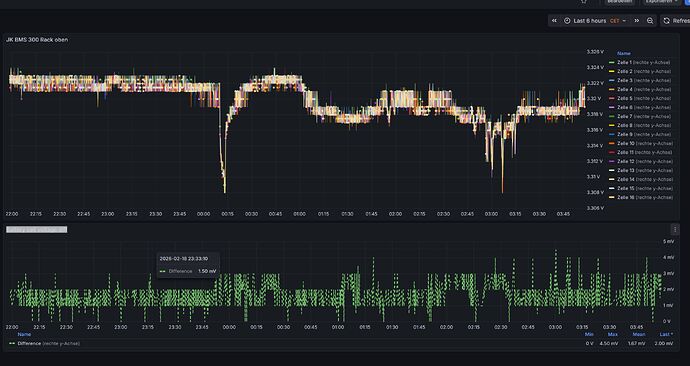This screenshot has height=366, width=690.
Task: Open the Zelle 10 orange color swatch
Action: [611, 143]
